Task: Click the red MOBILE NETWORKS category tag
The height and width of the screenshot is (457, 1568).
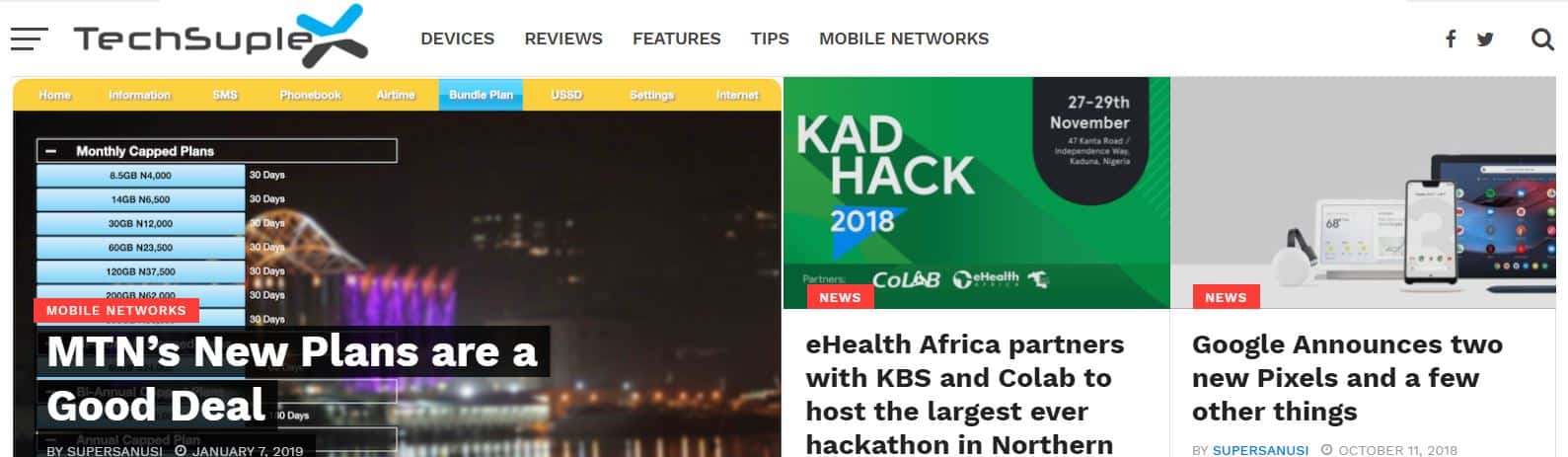Action: (x=116, y=310)
